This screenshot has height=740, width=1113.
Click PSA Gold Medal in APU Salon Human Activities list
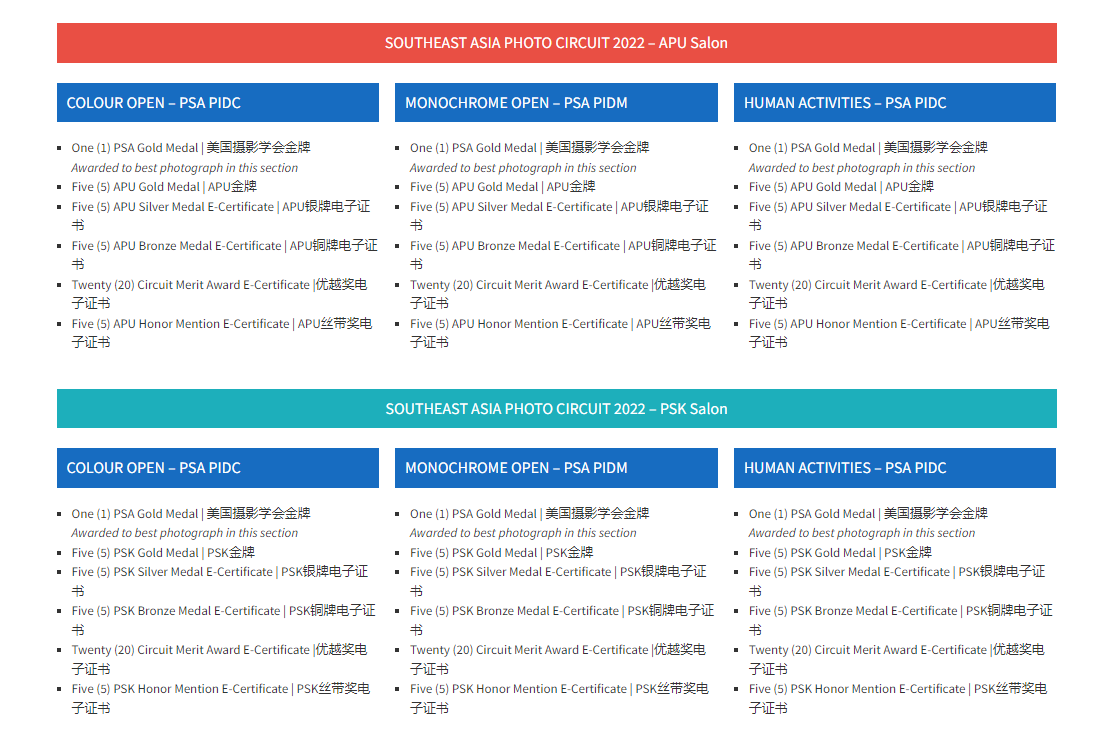pos(868,148)
